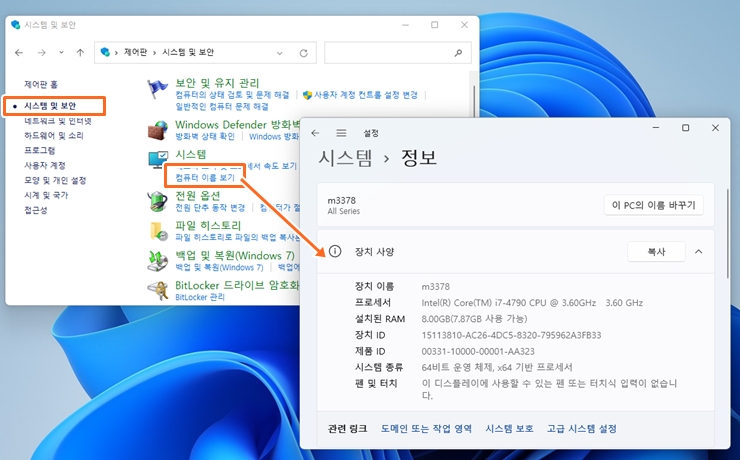
Task: Expand the address bar history dropdown
Action: [279, 53]
